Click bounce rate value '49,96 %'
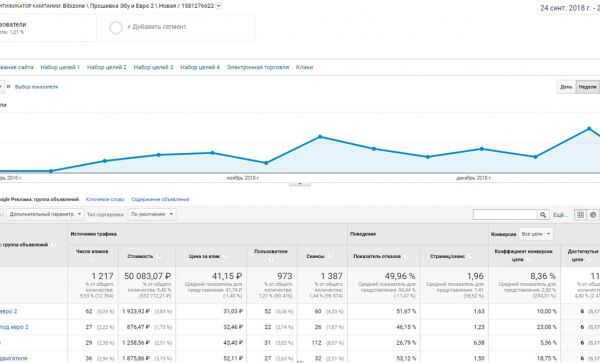 [x=400, y=276]
